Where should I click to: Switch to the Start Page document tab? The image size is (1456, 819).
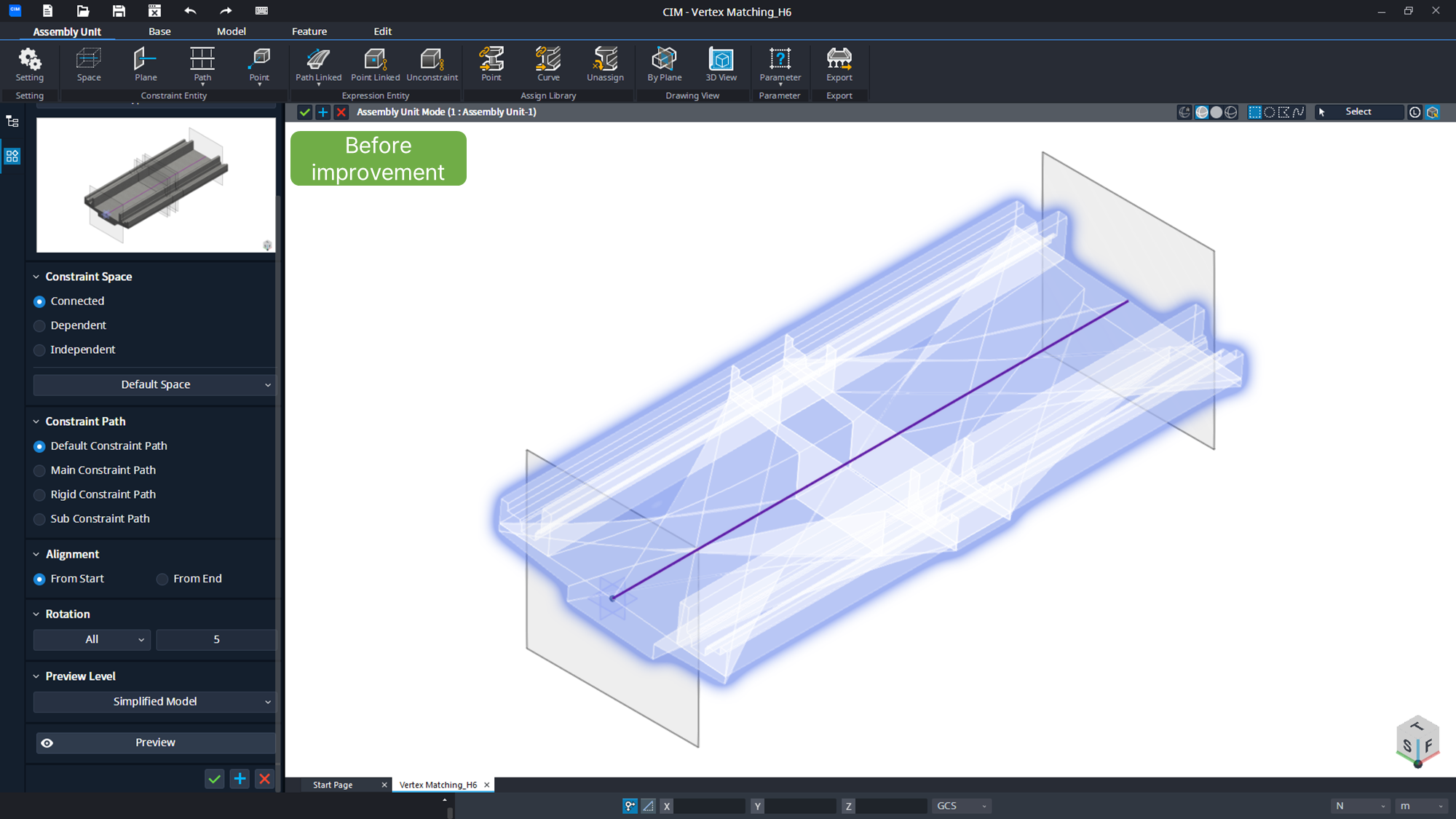[333, 785]
